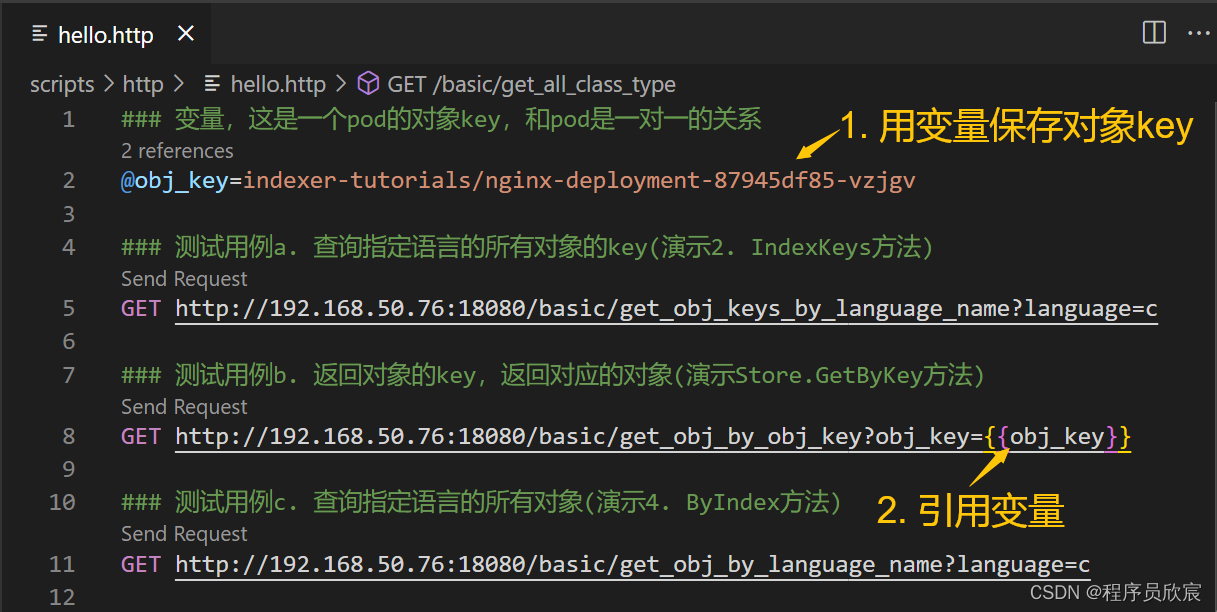Open the More Actions ellipsis menu
The height and width of the screenshot is (612, 1217).
point(1198,33)
